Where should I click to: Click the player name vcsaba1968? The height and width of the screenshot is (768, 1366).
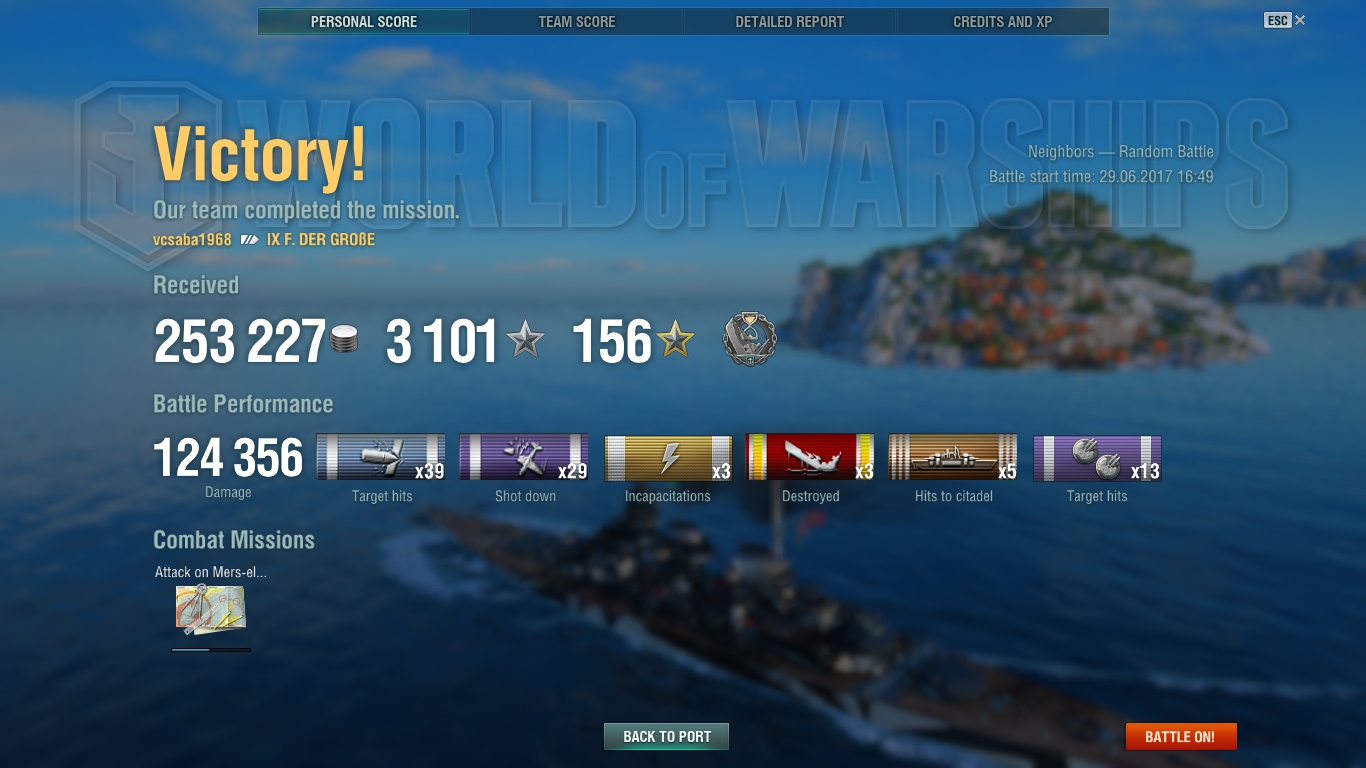[x=192, y=240]
